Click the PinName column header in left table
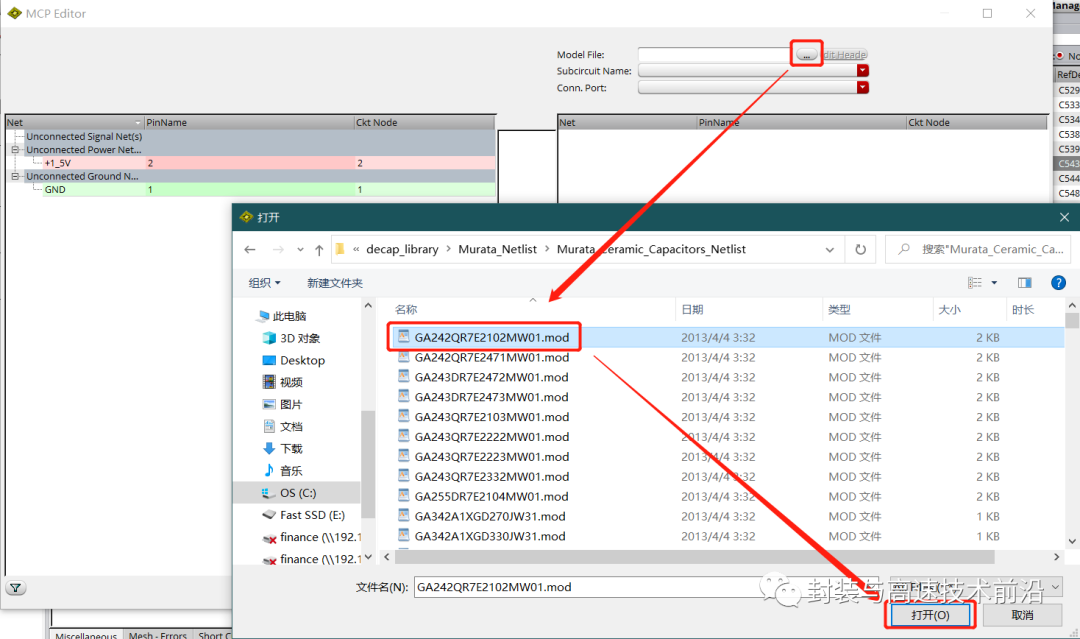Image resolution: width=1080 pixels, height=639 pixels. [249, 123]
